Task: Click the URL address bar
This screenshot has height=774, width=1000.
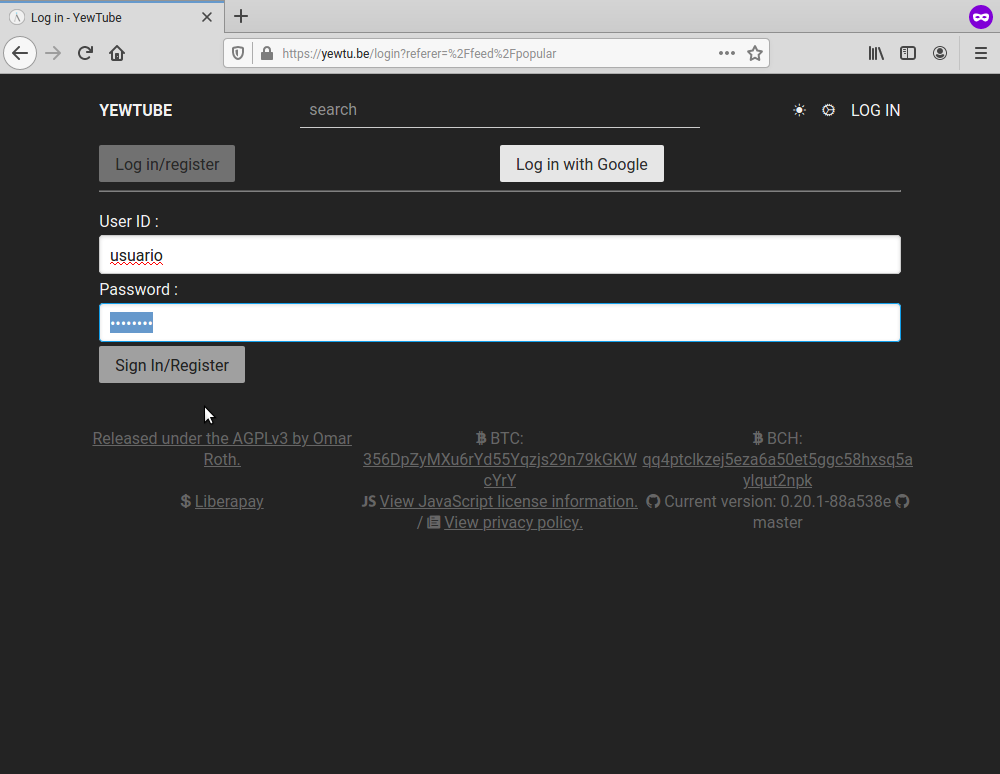Action: pyautogui.click(x=497, y=54)
